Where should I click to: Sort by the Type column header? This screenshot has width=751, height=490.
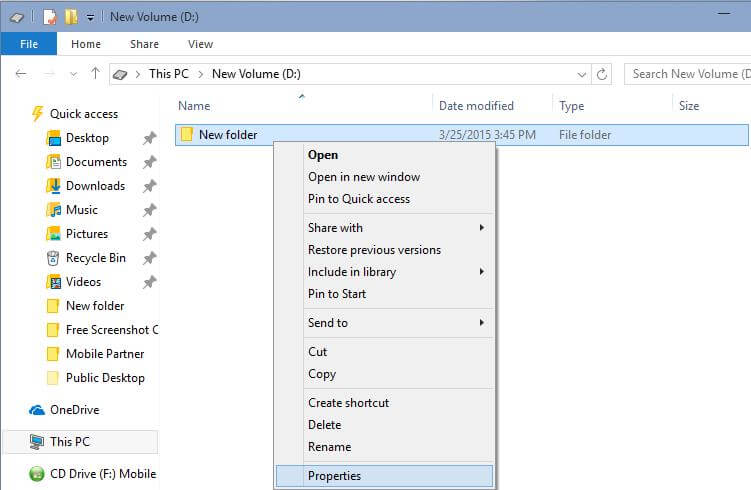[571, 106]
